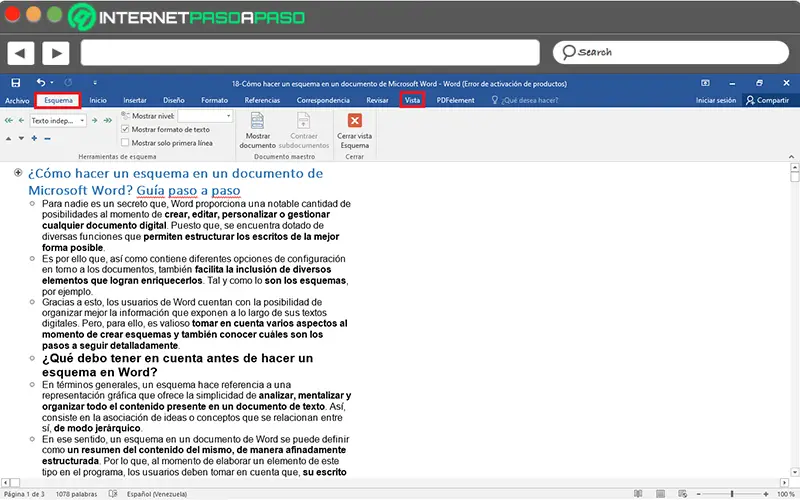Click Iniciar sesión
This screenshot has width=800, height=500.
point(716,101)
